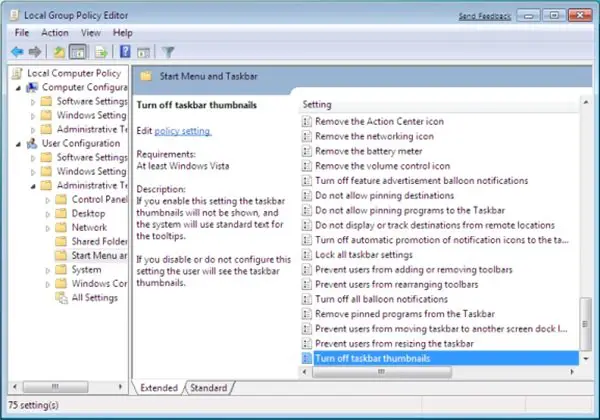Select Desktop in the tree
Image resolution: width=600 pixels, height=420 pixels.
(88, 213)
